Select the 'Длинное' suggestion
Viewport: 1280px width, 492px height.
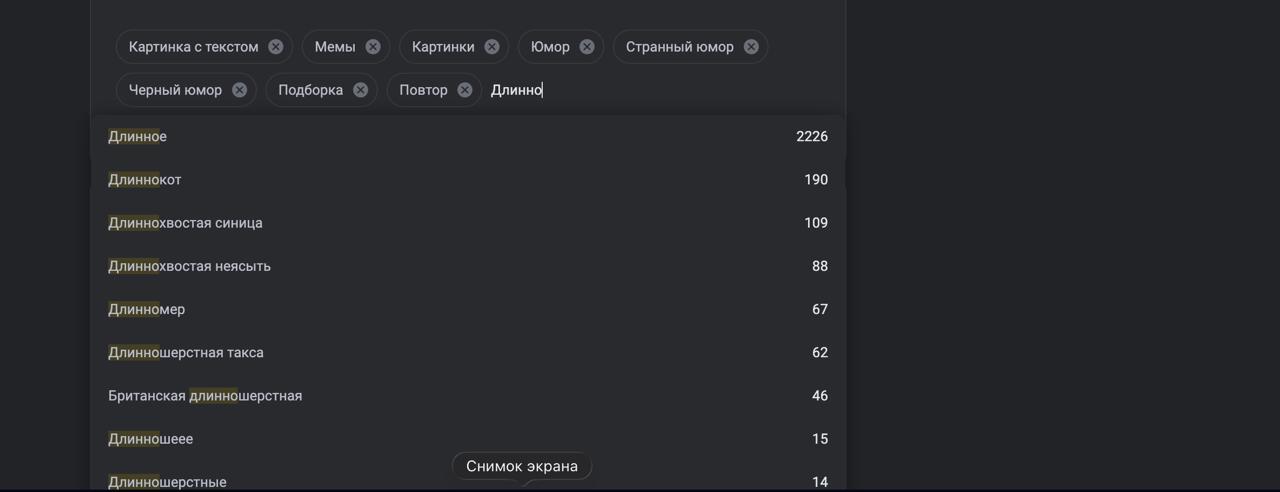pos(468,137)
